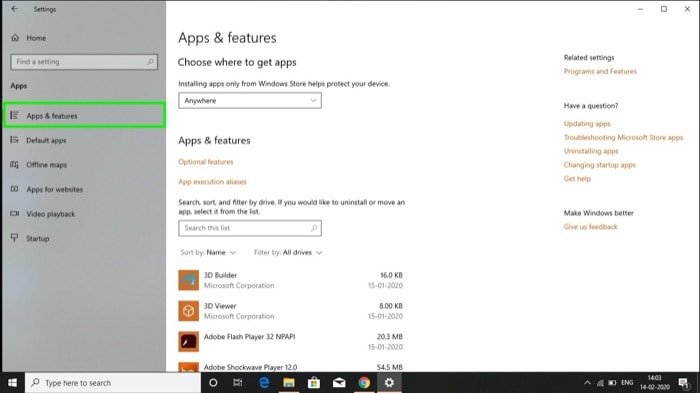Select the 3D Builder app entry
Image resolution: width=700 pixels, height=393 pixels.
pos(291,280)
